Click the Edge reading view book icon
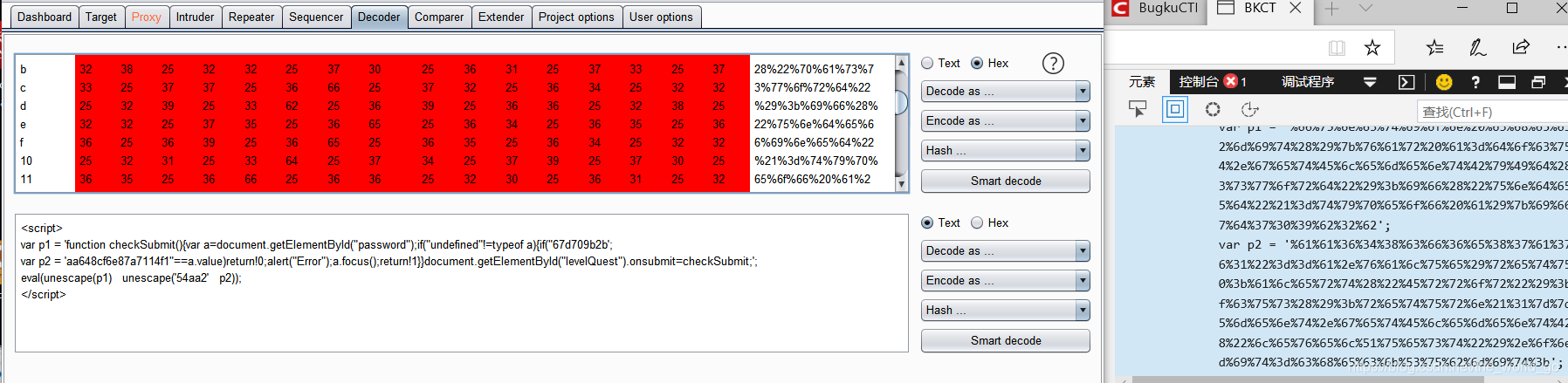The height and width of the screenshot is (383, 1568). click(x=1336, y=48)
